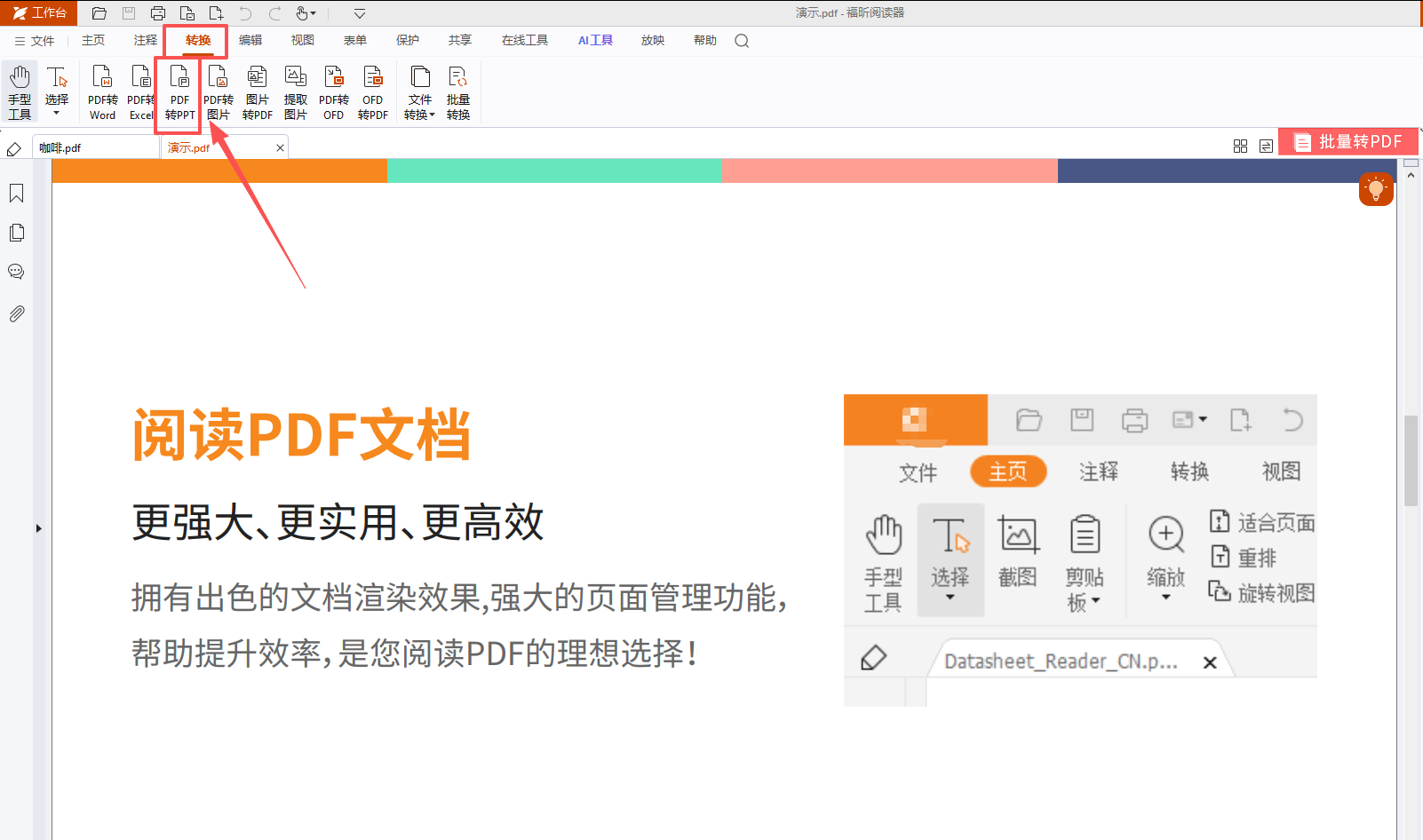Activate the 手型工具 hand tool
The image size is (1423, 840).
coord(20,92)
